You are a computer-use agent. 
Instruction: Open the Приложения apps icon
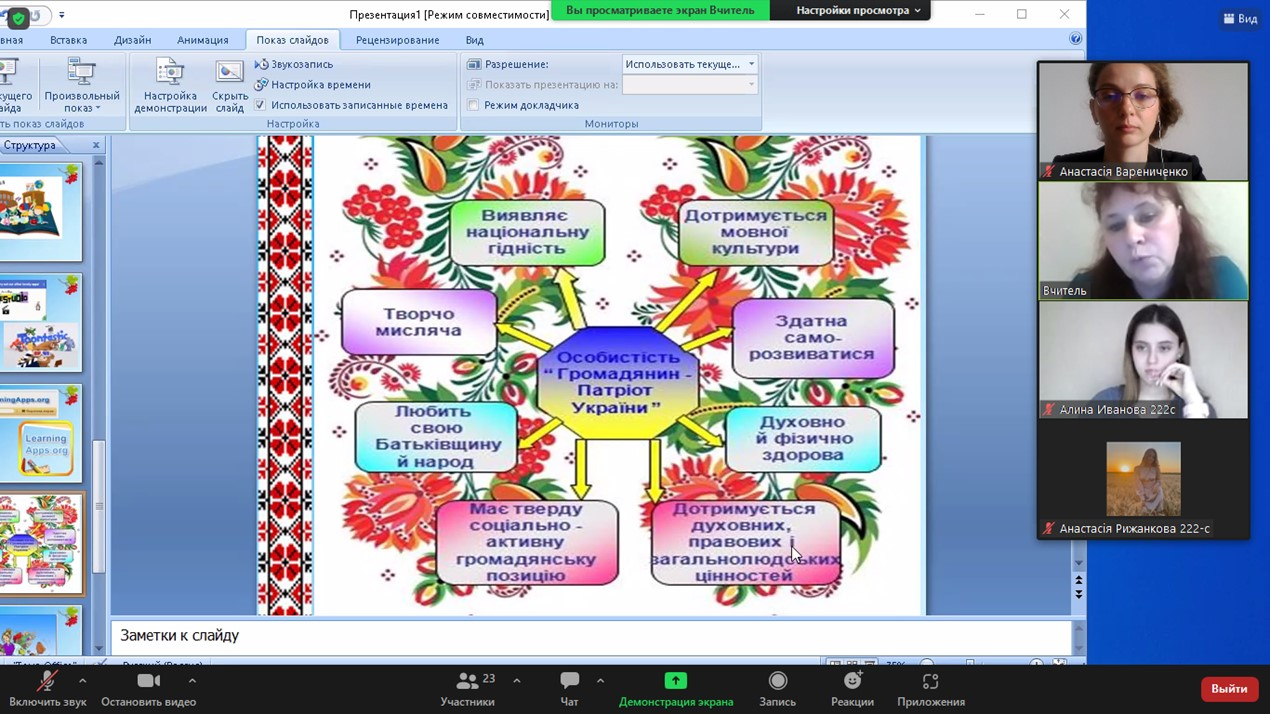(x=930, y=682)
